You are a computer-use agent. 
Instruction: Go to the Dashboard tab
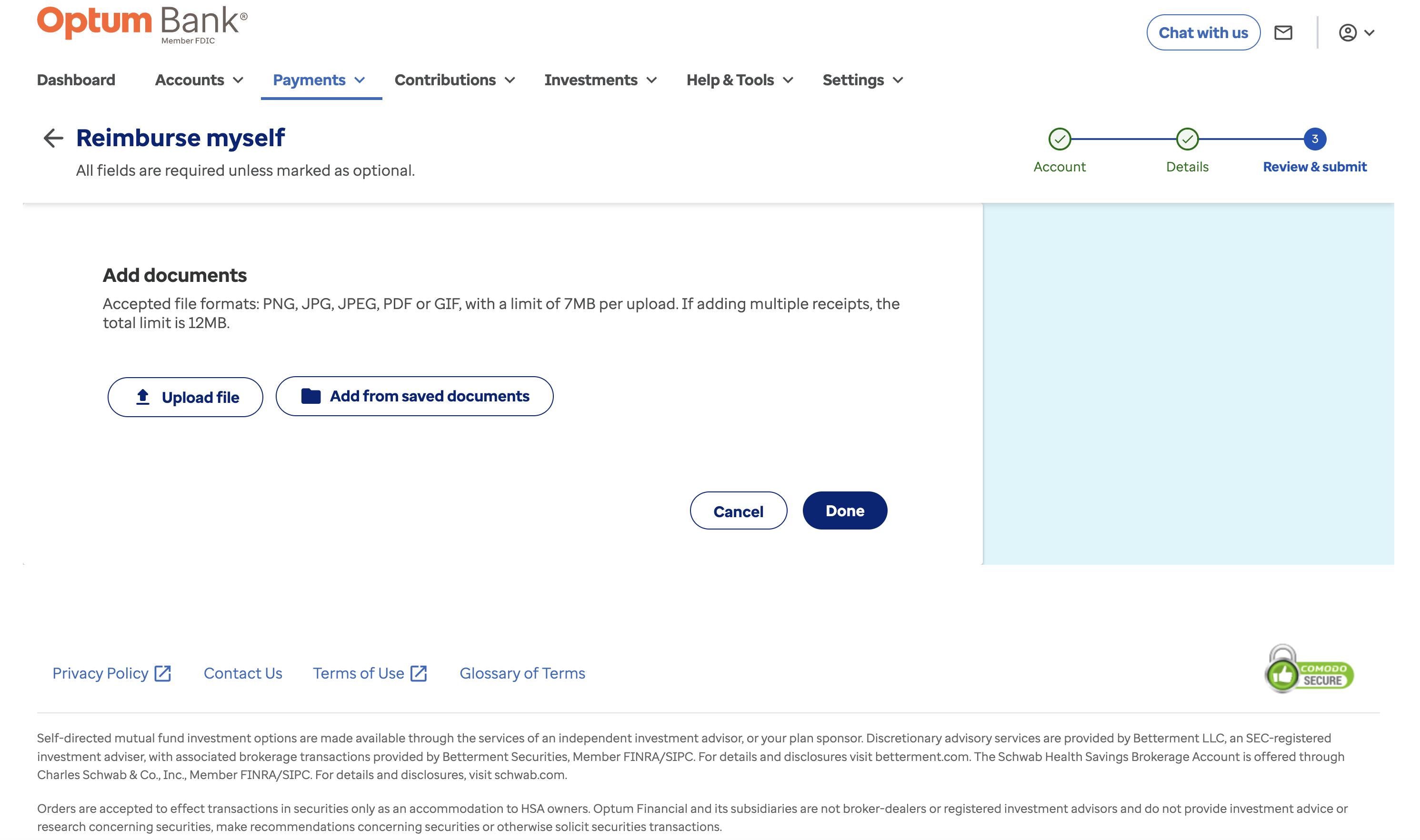(76, 80)
